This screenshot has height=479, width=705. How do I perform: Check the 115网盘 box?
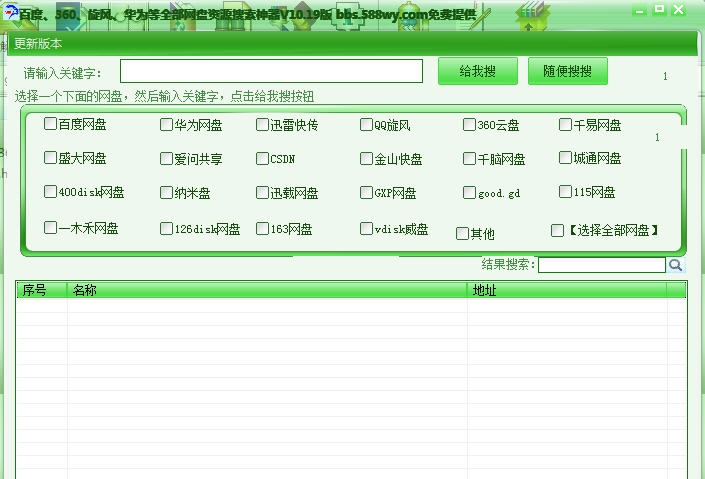click(565, 192)
